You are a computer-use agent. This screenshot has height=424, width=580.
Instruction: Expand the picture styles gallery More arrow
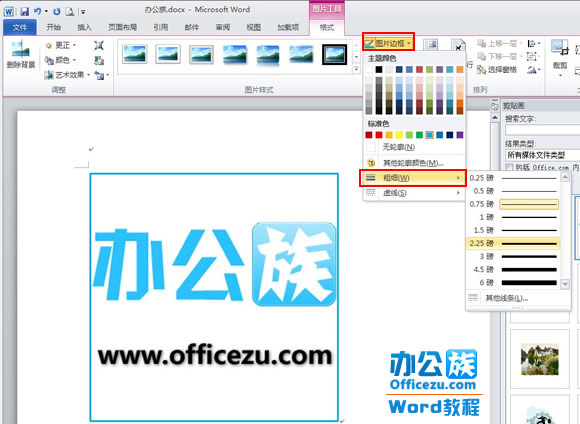click(x=356, y=69)
